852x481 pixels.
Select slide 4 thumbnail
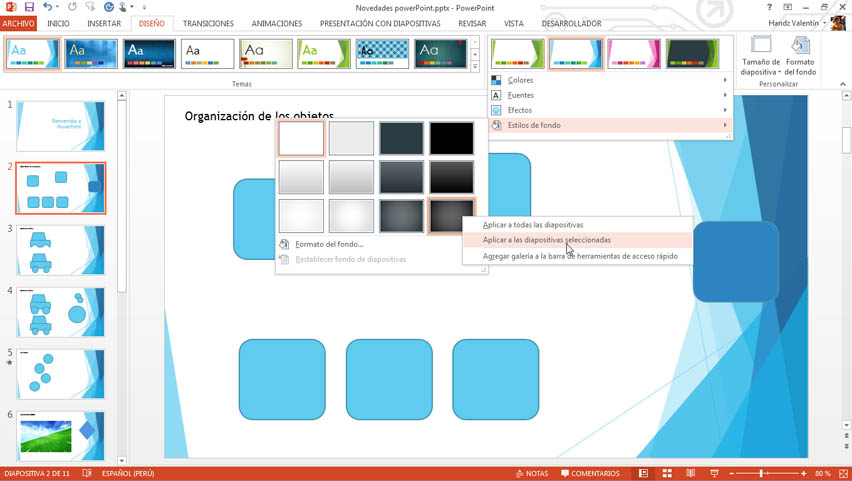pyautogui.click(x=61, y=312)
